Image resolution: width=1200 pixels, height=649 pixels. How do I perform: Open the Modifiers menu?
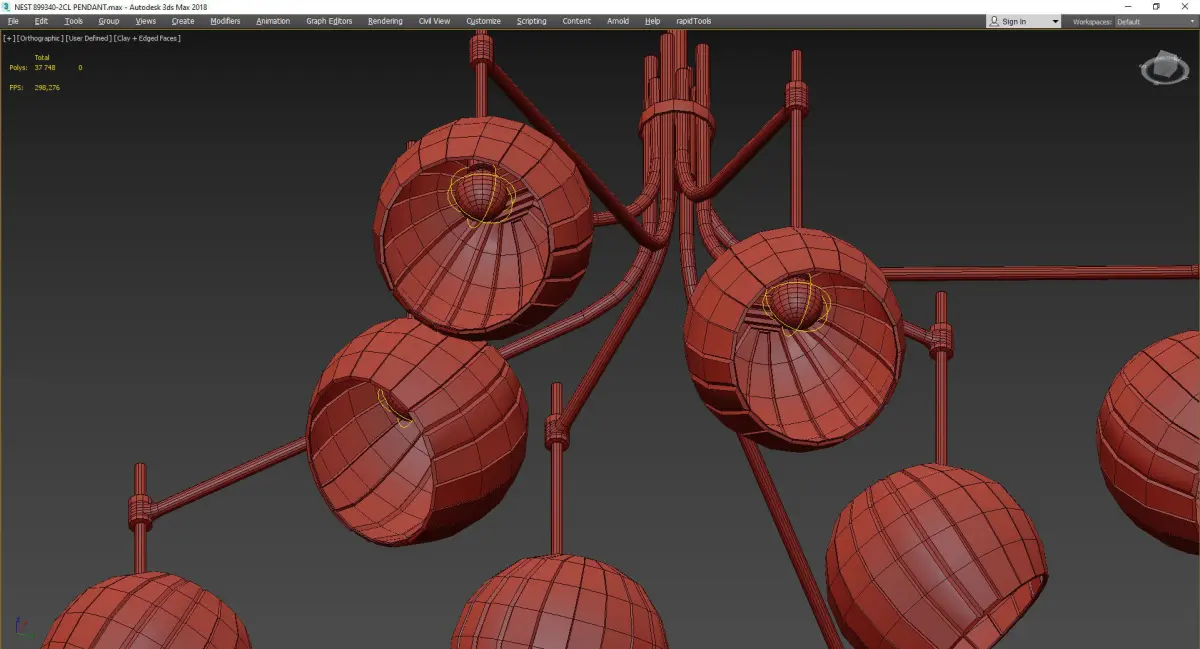[225, 21]
